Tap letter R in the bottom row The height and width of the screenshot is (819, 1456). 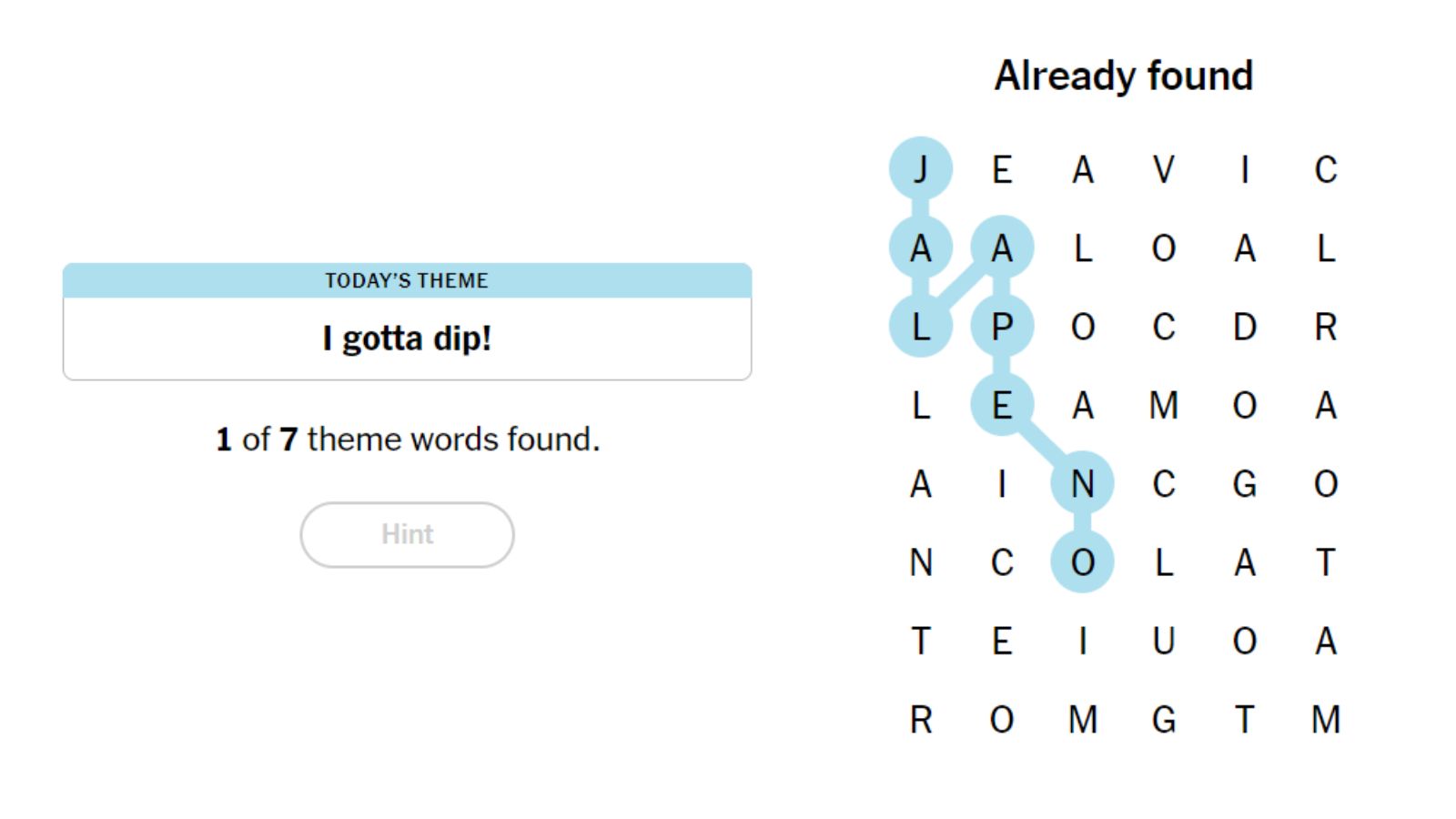coord(921,720)
